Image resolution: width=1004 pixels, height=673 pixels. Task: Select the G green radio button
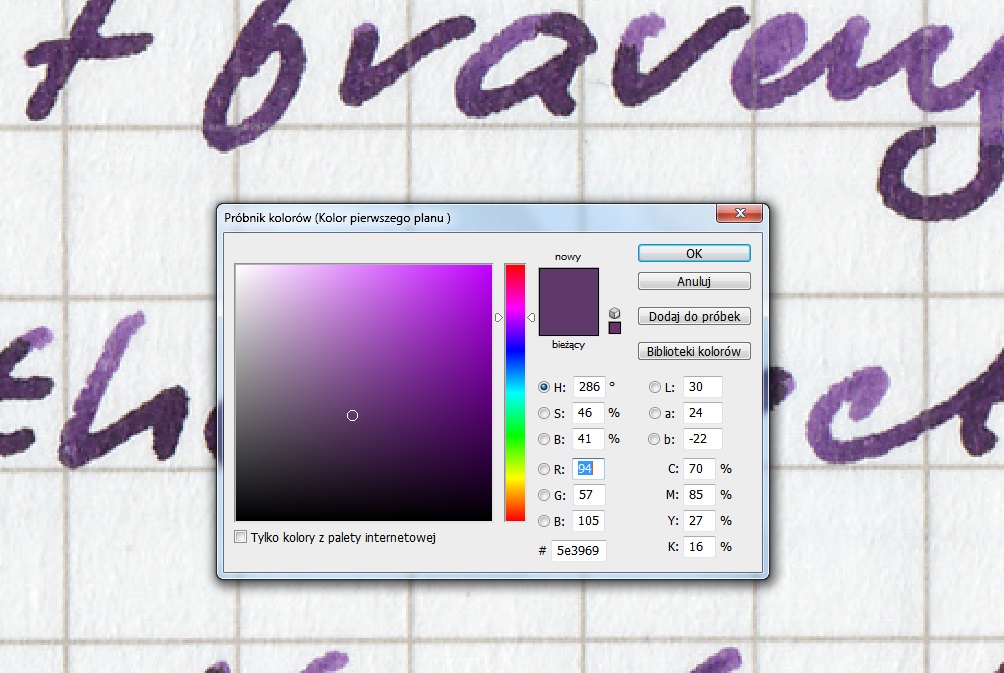(x=545, y=494)
